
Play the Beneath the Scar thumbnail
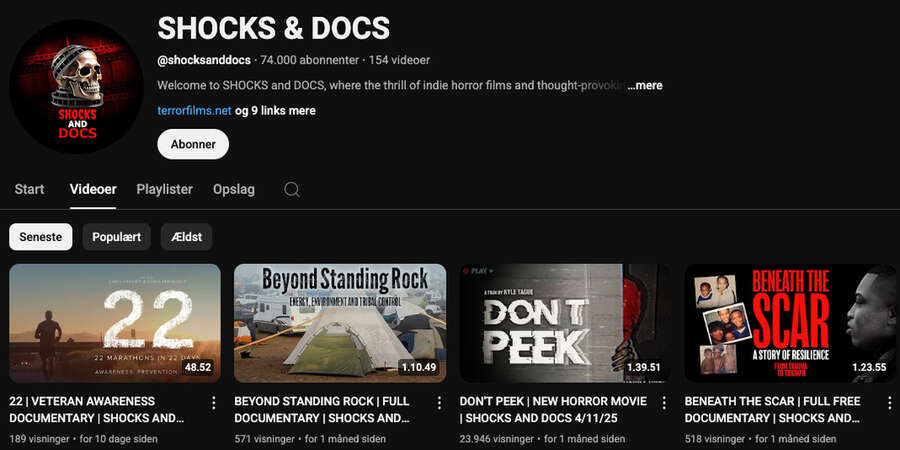coord(790,323)
